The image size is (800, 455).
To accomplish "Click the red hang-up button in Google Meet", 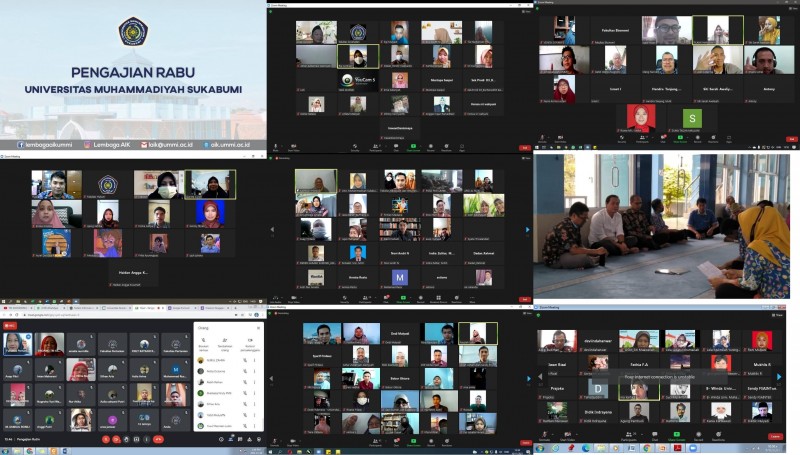I will click(158, 439).
